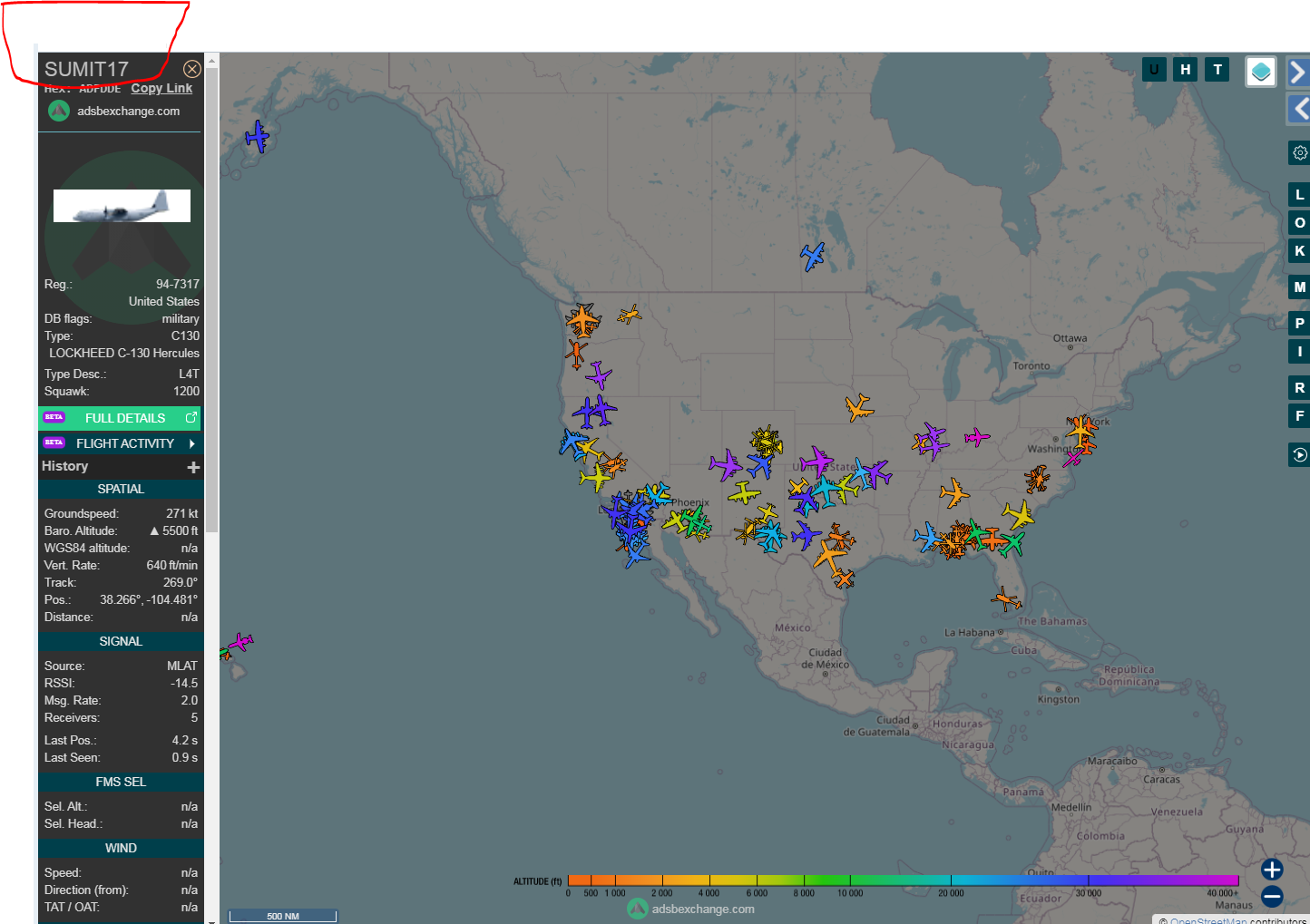The image size is (1310, 924).
Task: Click the FMS SEL section header
Action: tap(121, 782)
